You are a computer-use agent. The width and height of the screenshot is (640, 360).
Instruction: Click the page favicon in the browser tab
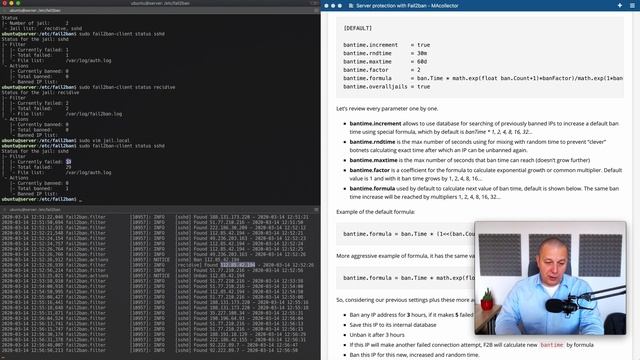351,6
